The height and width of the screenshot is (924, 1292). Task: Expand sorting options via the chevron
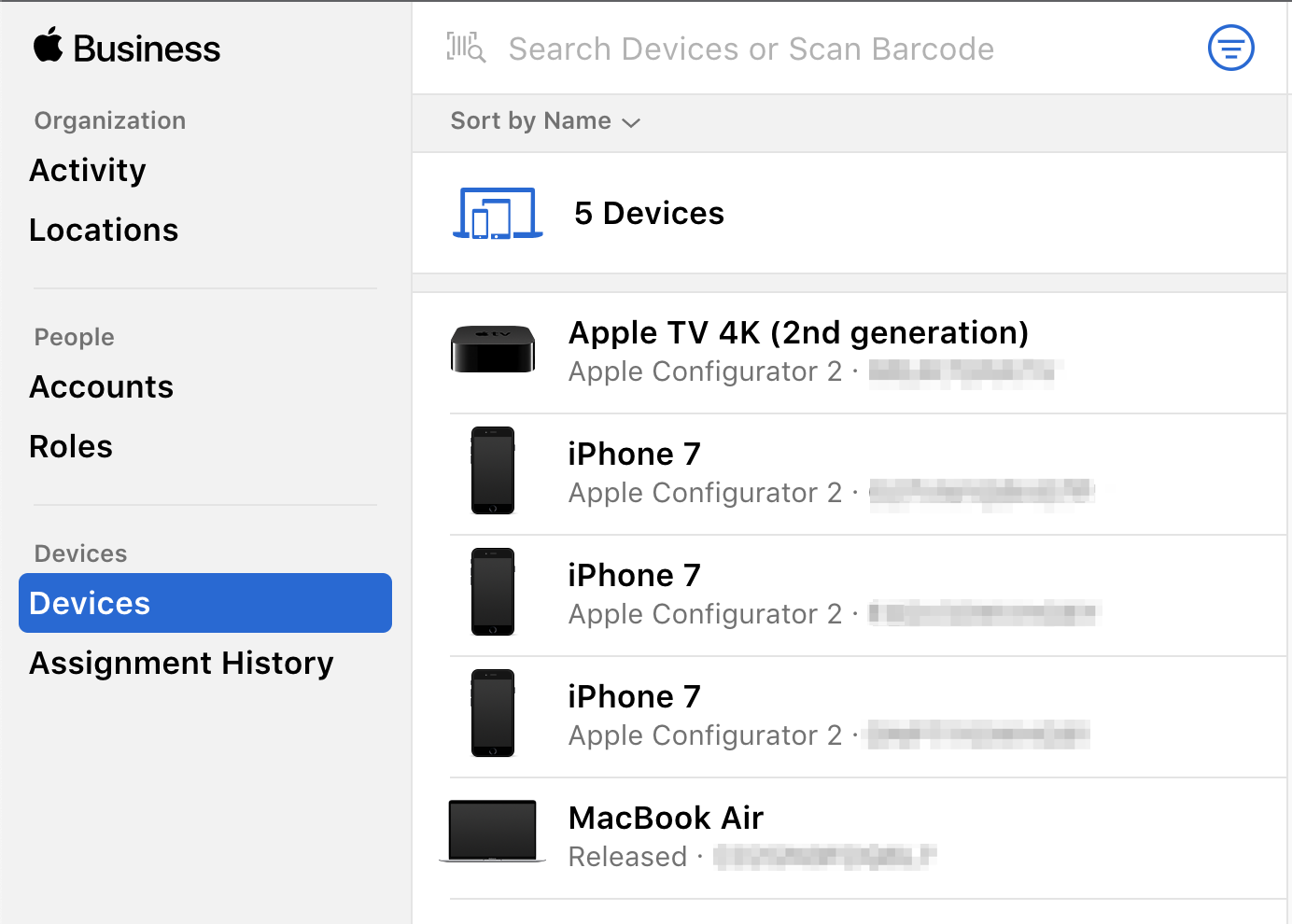click(x=630, y=122)
